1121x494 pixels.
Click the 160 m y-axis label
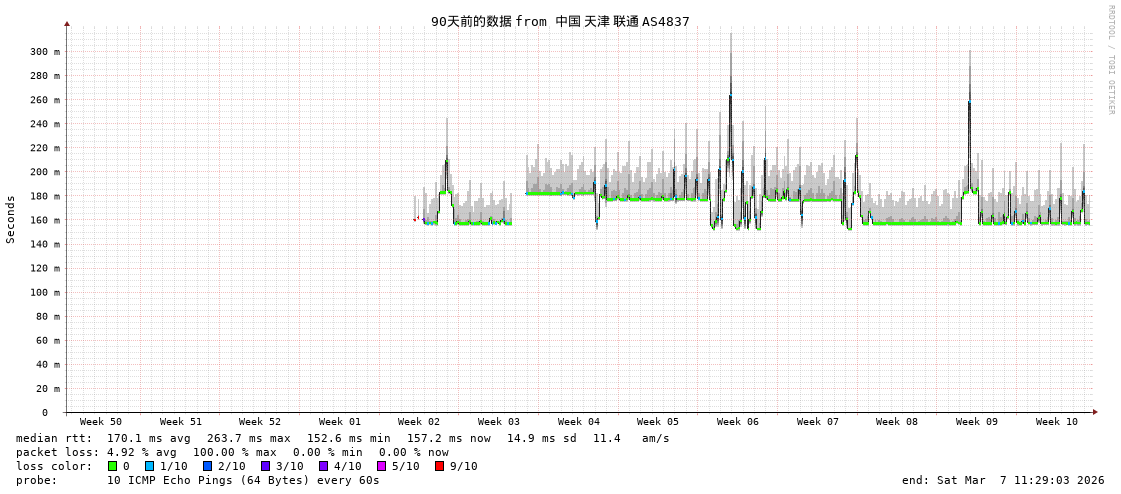44,220
